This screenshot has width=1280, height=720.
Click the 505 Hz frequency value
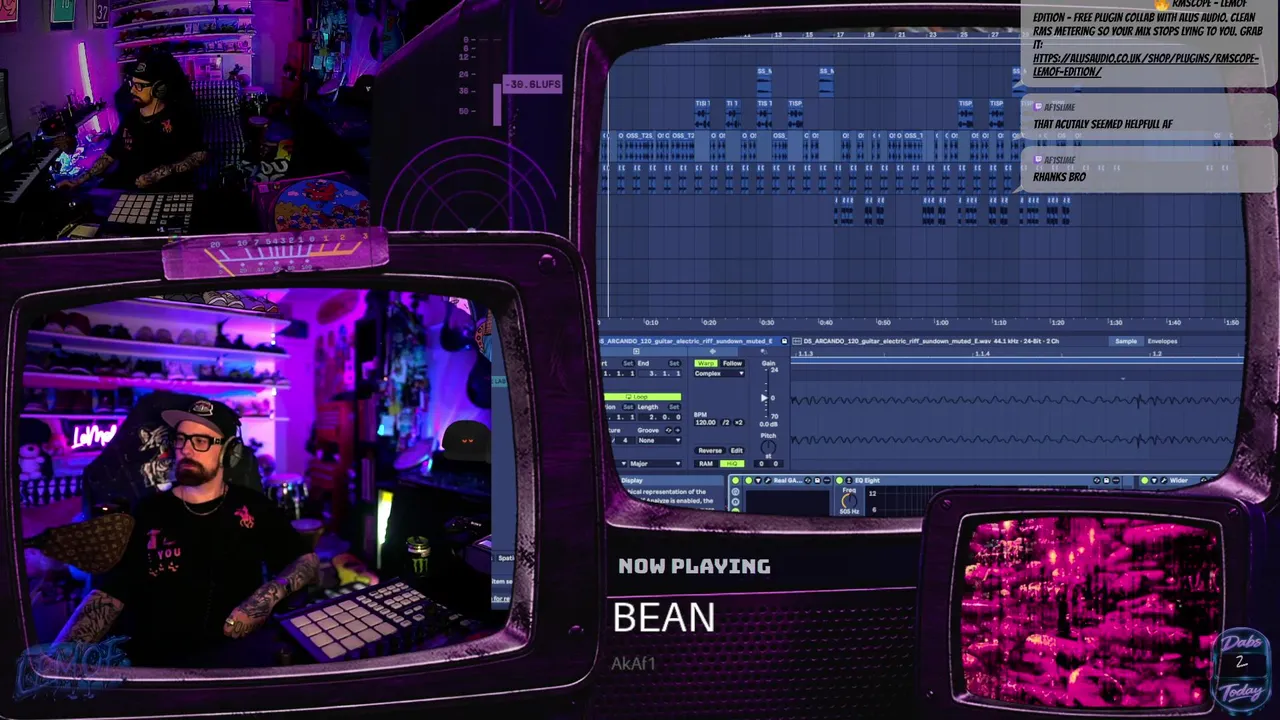pyautogui.click(x=849, y=511)
